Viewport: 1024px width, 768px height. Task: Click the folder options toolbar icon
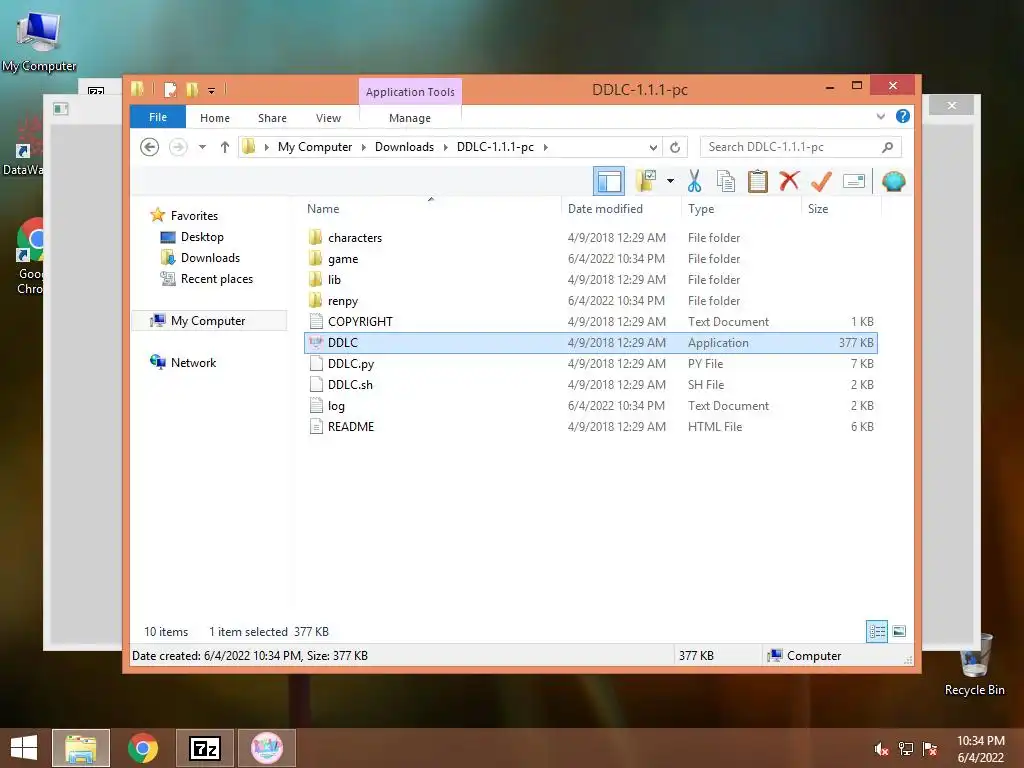tap(646, 181)
